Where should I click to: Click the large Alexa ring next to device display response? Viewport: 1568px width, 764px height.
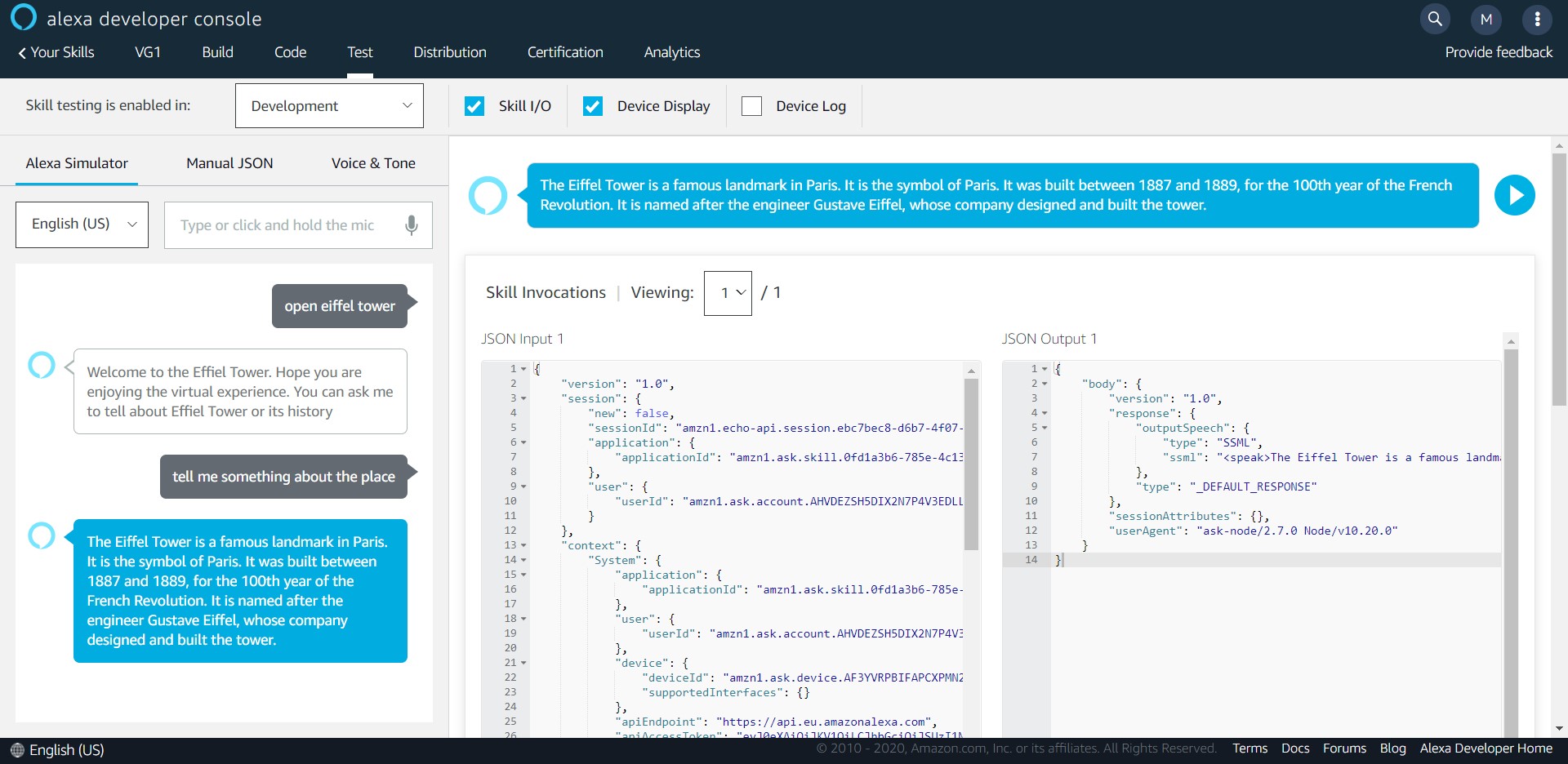(x=488, y=196)
